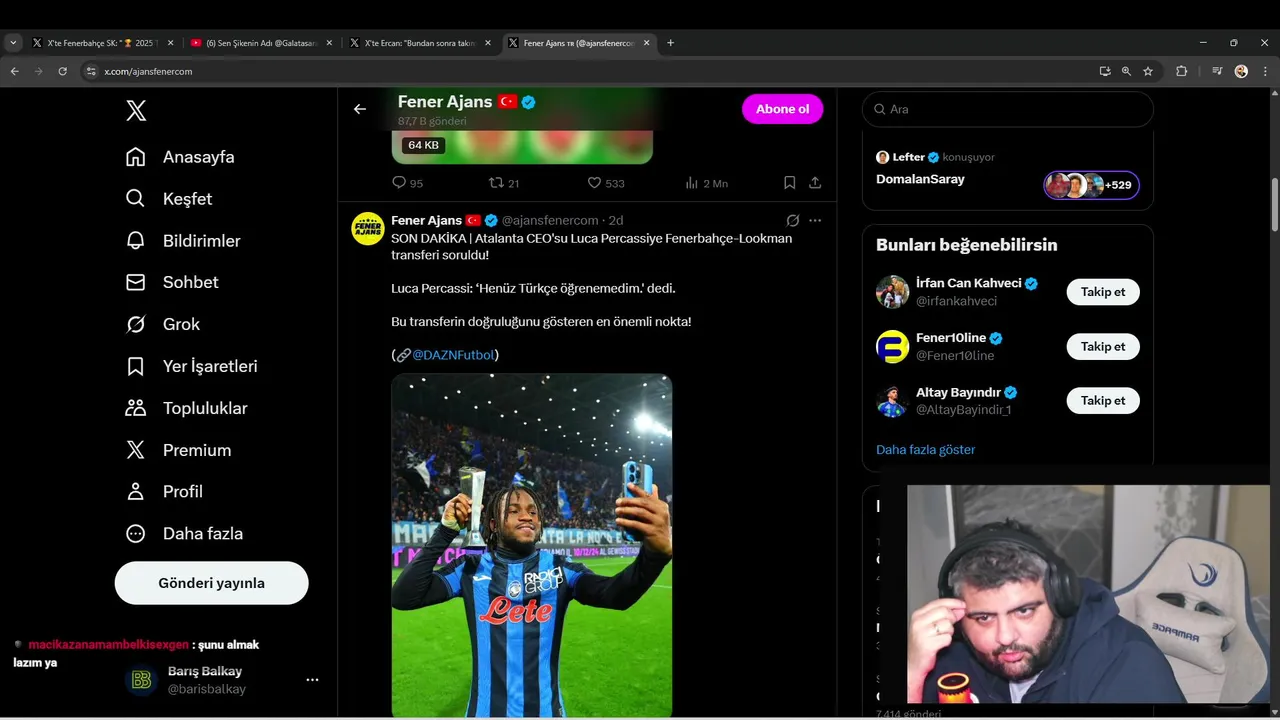Viewport: 1280px width, 720px height.
Task: Open Fener10line profile avatar
Action: (x=892, y=346)
